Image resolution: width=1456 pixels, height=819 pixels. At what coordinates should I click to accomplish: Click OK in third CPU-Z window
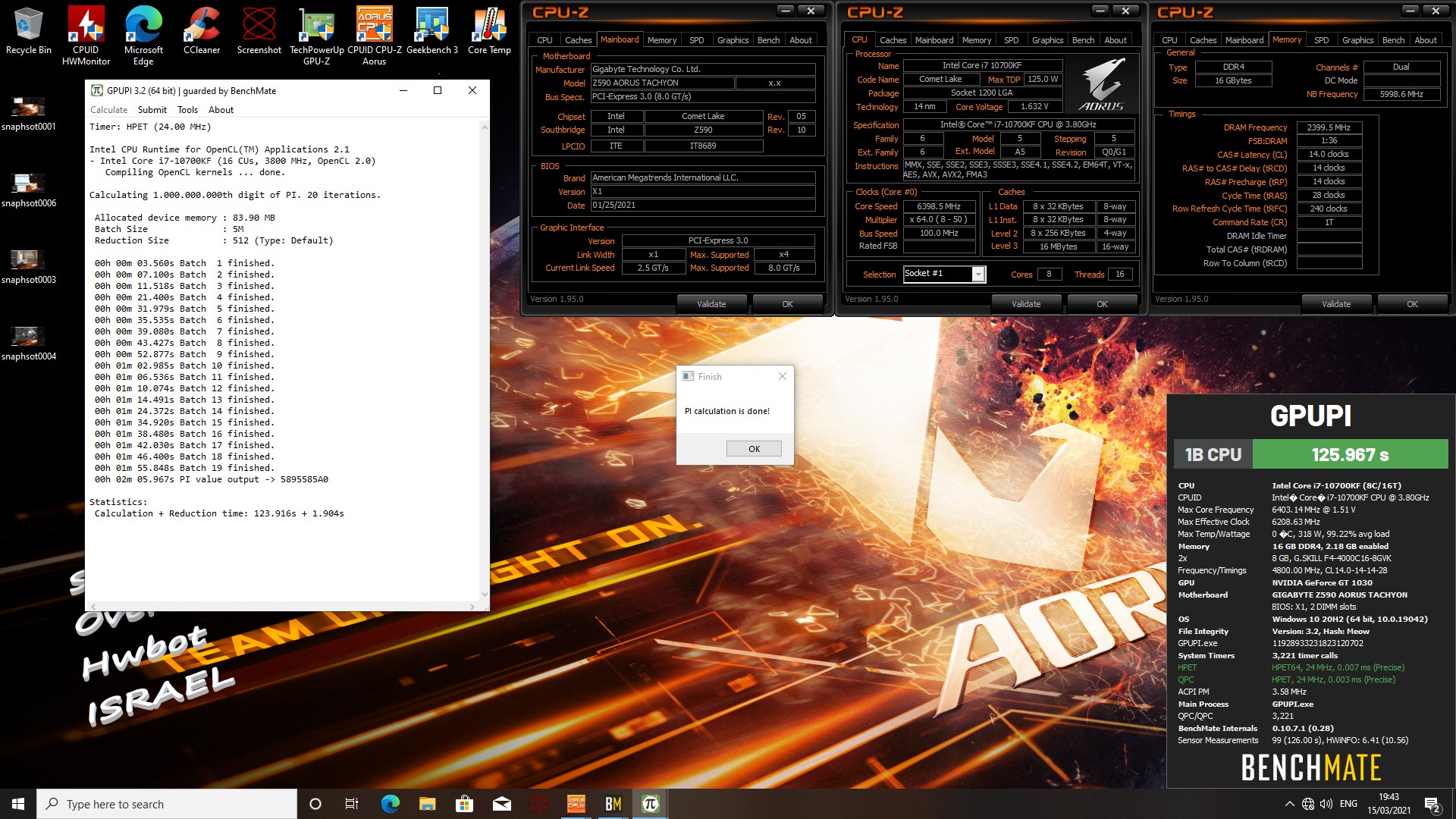1412,304
